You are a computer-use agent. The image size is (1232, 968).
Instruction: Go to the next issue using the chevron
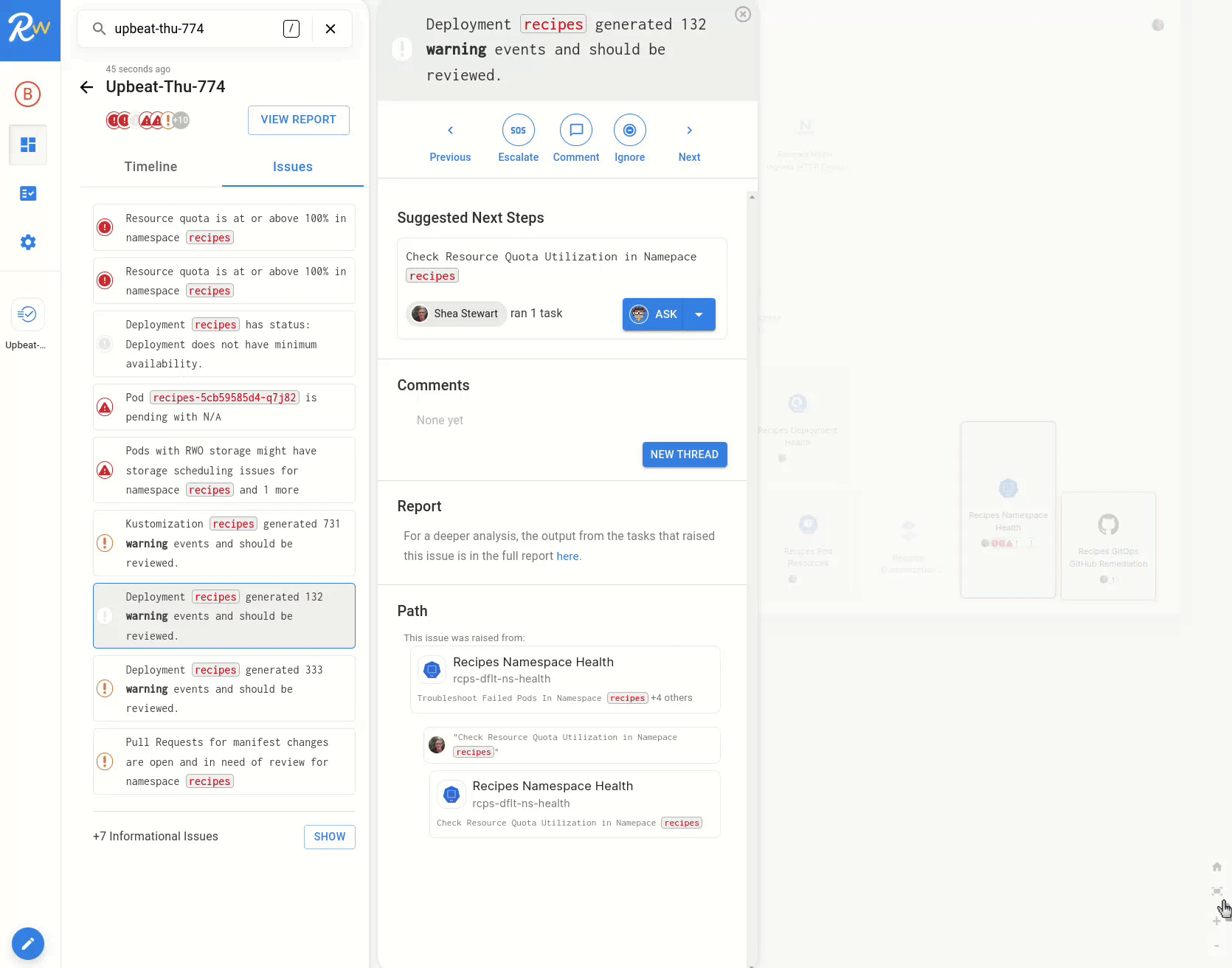coord(689,130)
